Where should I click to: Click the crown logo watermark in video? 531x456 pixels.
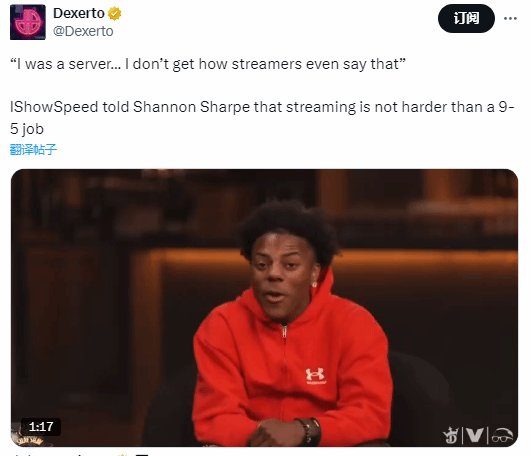(x=451, y=435)
